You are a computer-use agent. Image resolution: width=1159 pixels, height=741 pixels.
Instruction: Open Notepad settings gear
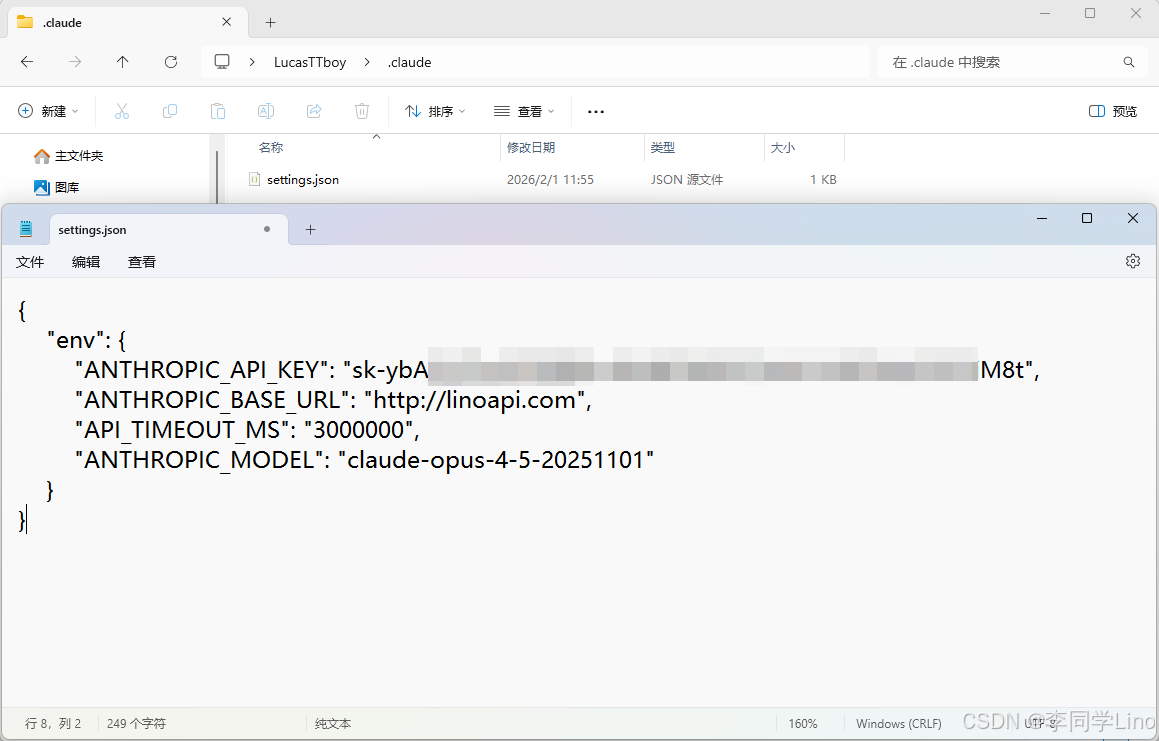1132,261
